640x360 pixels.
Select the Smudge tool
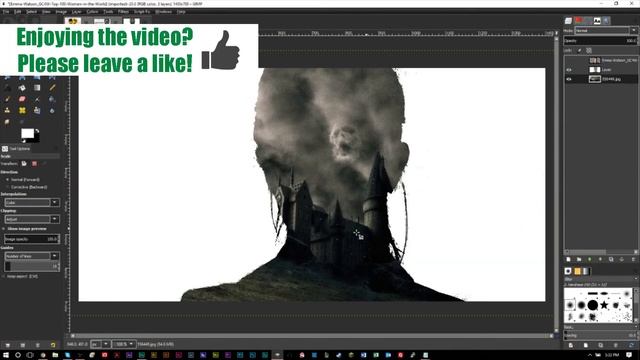(x=7, y=122)
